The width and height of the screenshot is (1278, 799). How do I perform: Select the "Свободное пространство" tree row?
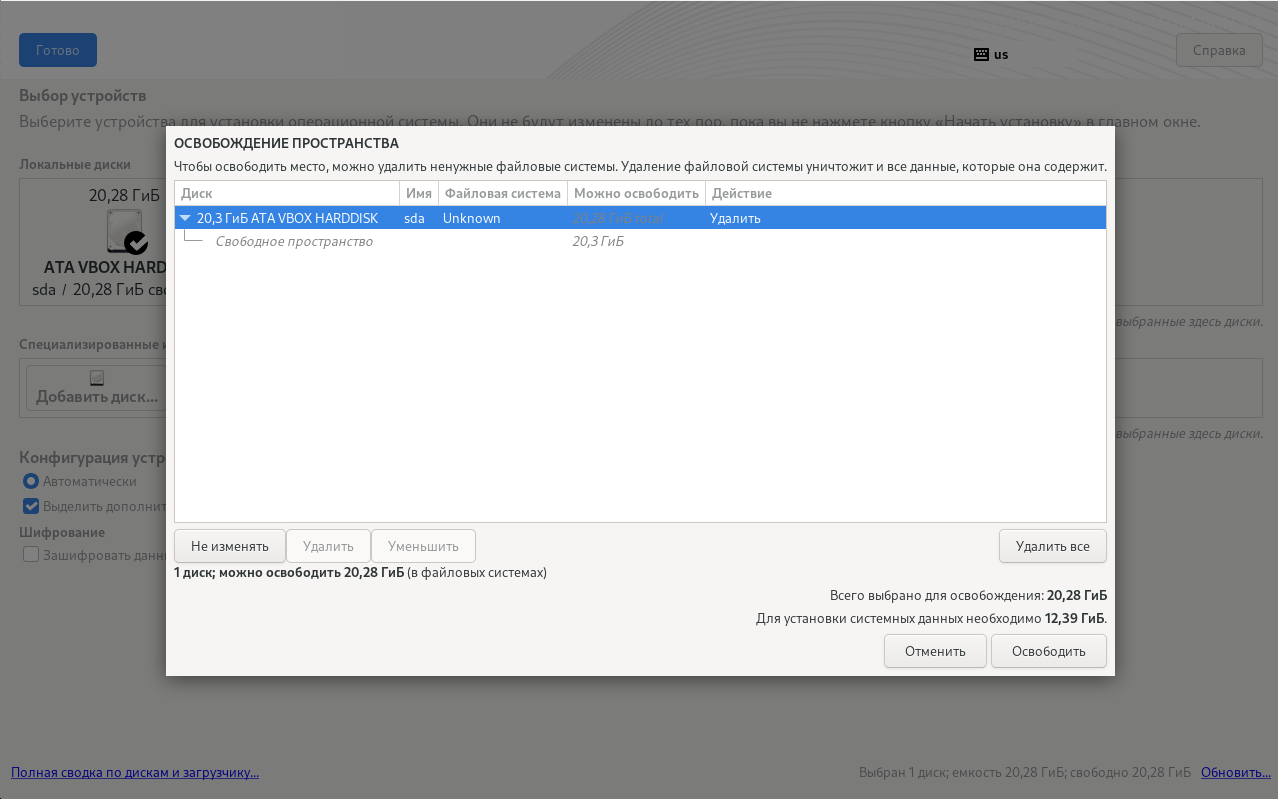(x=294, y=242)
